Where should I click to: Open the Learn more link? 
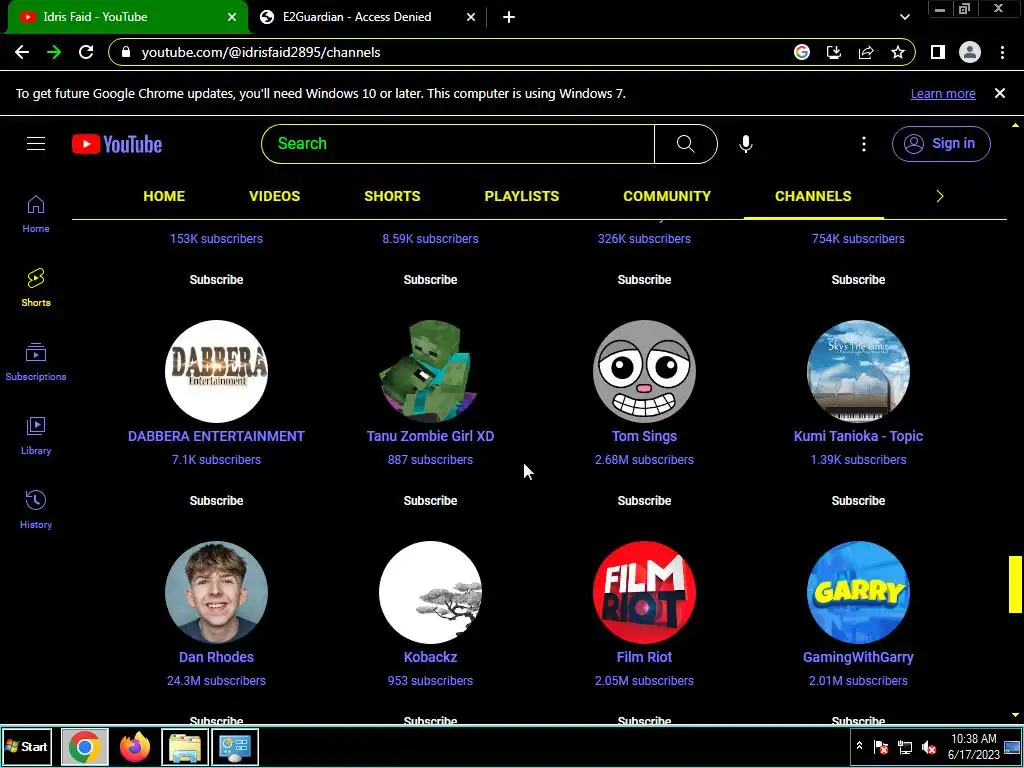pos(943,93)
